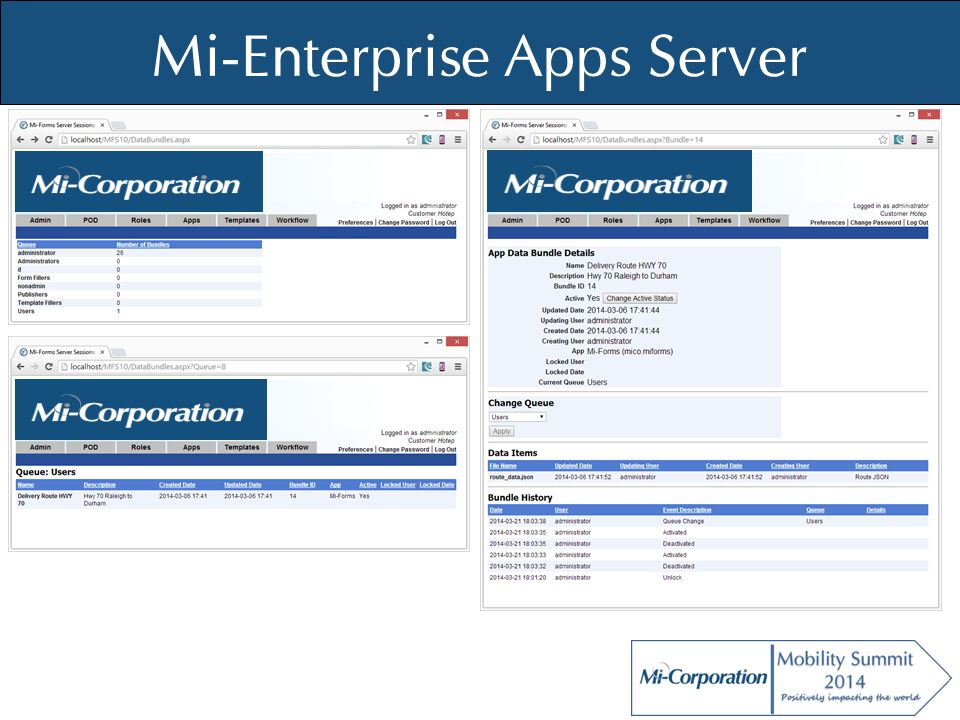Open Chrome menu in top-left browser window
This screenshot has width=960, height=720.
point(458,140)
